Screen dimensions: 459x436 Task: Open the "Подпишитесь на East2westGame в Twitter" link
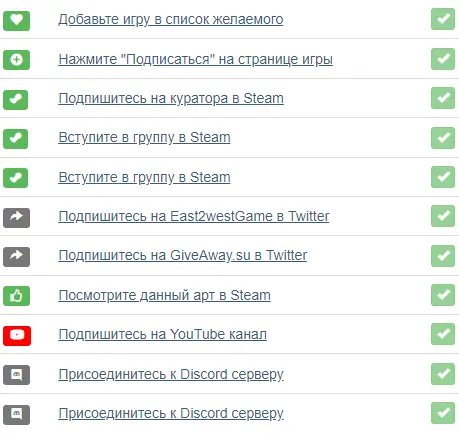[194, 216]
